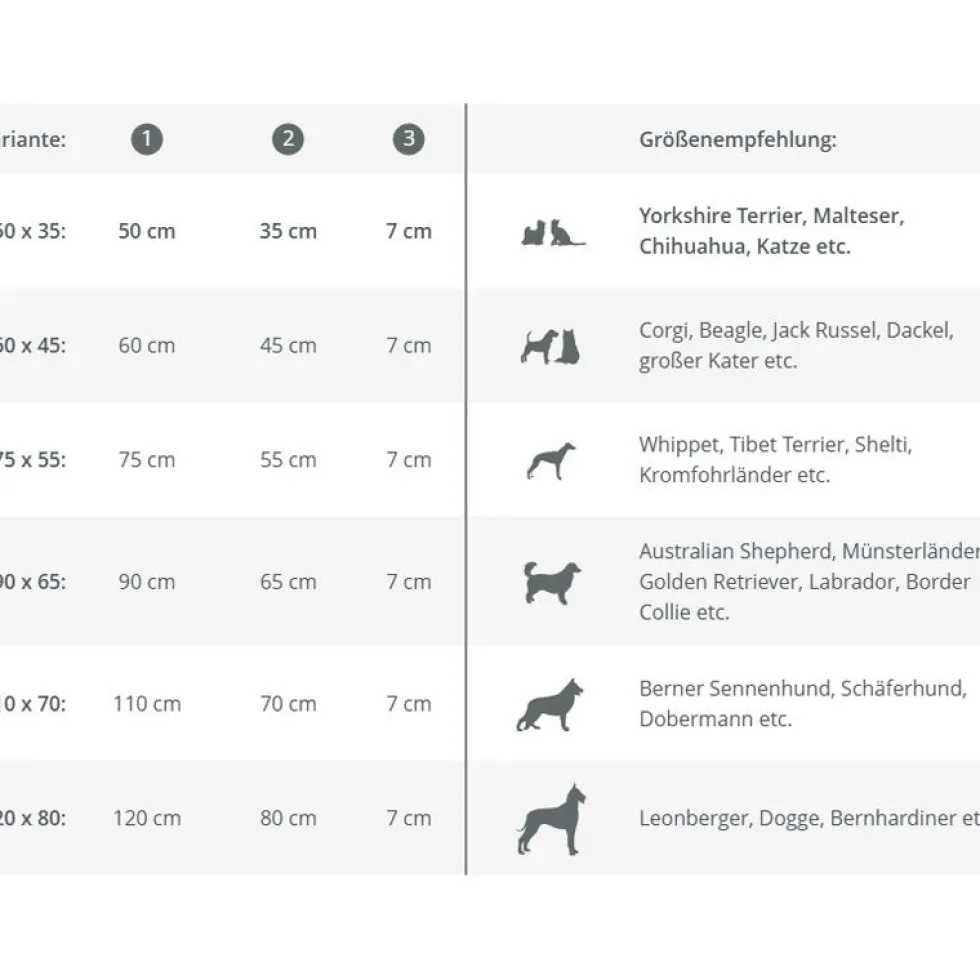Click the whippet silhouette icon
This screenshot has height=980, width=980.
551,461
